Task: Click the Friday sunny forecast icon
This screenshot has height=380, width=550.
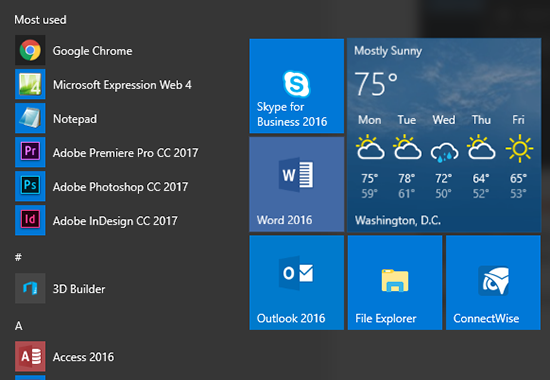Action: tap(519, 148)
